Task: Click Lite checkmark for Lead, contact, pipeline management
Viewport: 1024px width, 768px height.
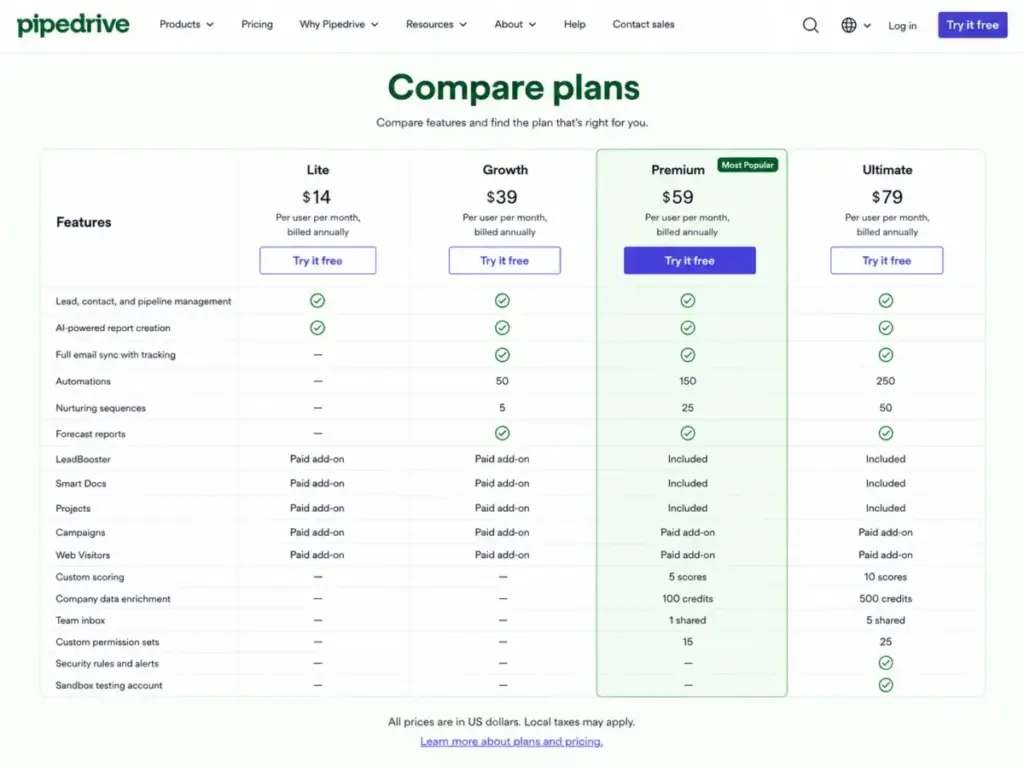Action: 317,300
